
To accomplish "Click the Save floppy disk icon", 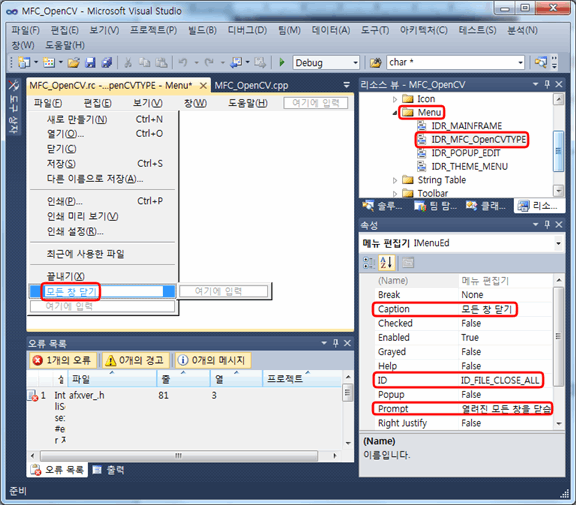I will pyautogui.click(x=90, y=63).
